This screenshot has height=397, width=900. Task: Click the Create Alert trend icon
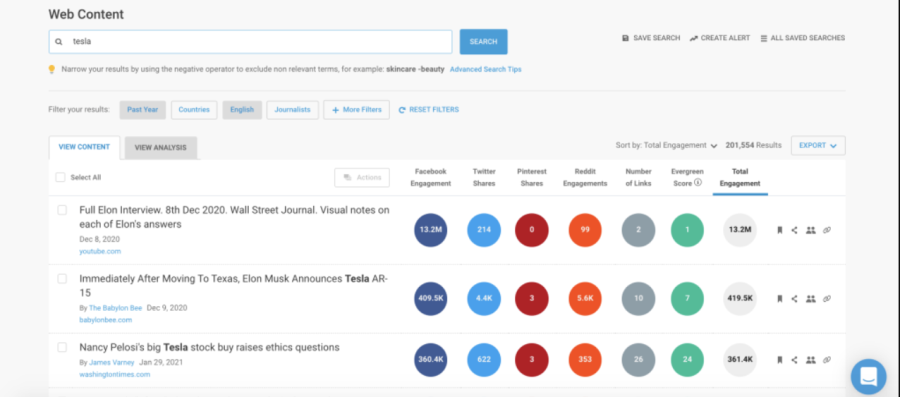point(693,38)
